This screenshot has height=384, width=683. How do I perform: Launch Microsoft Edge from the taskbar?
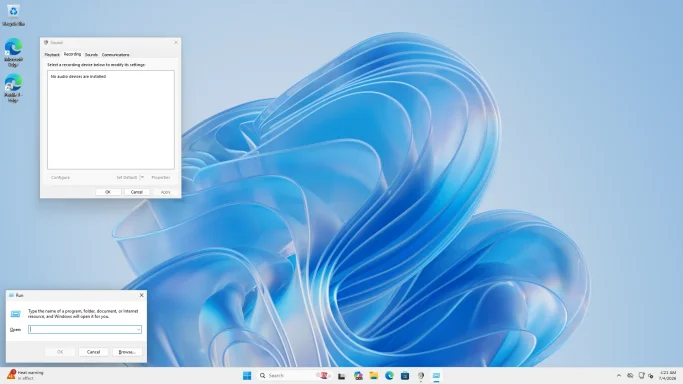(x=389, y=375)
